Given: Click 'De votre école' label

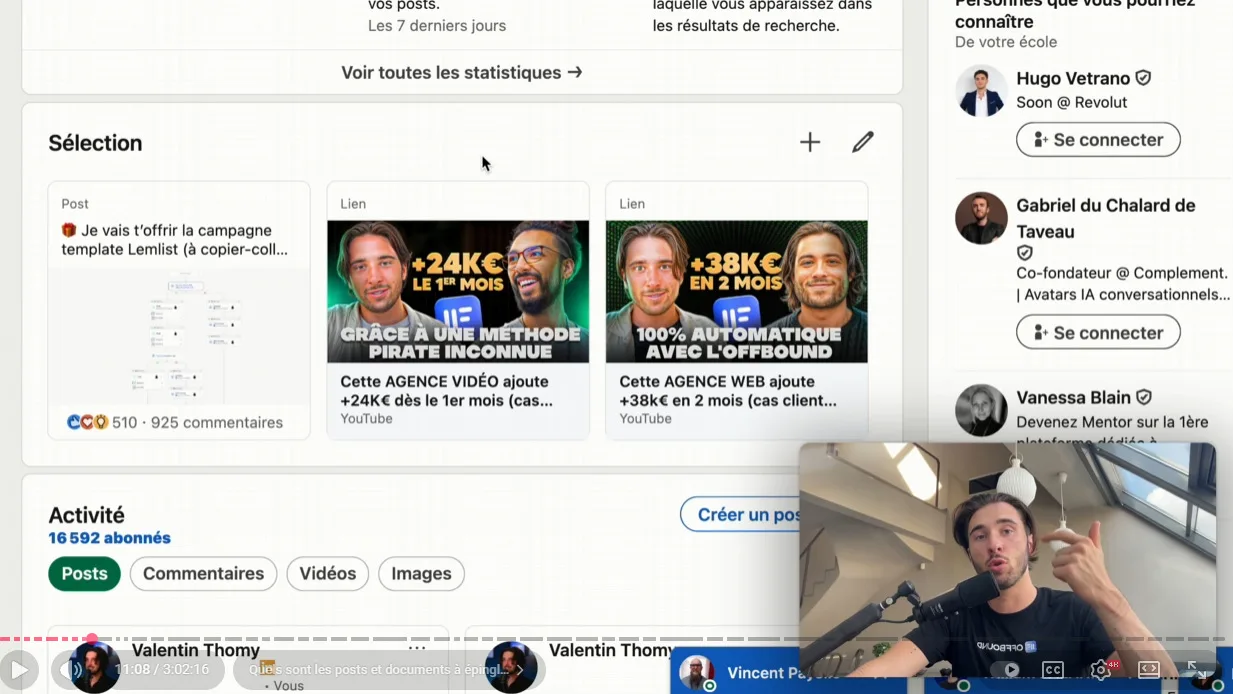Looking at the screenshot, I should pyautogui.click(x=1006, y=42).
